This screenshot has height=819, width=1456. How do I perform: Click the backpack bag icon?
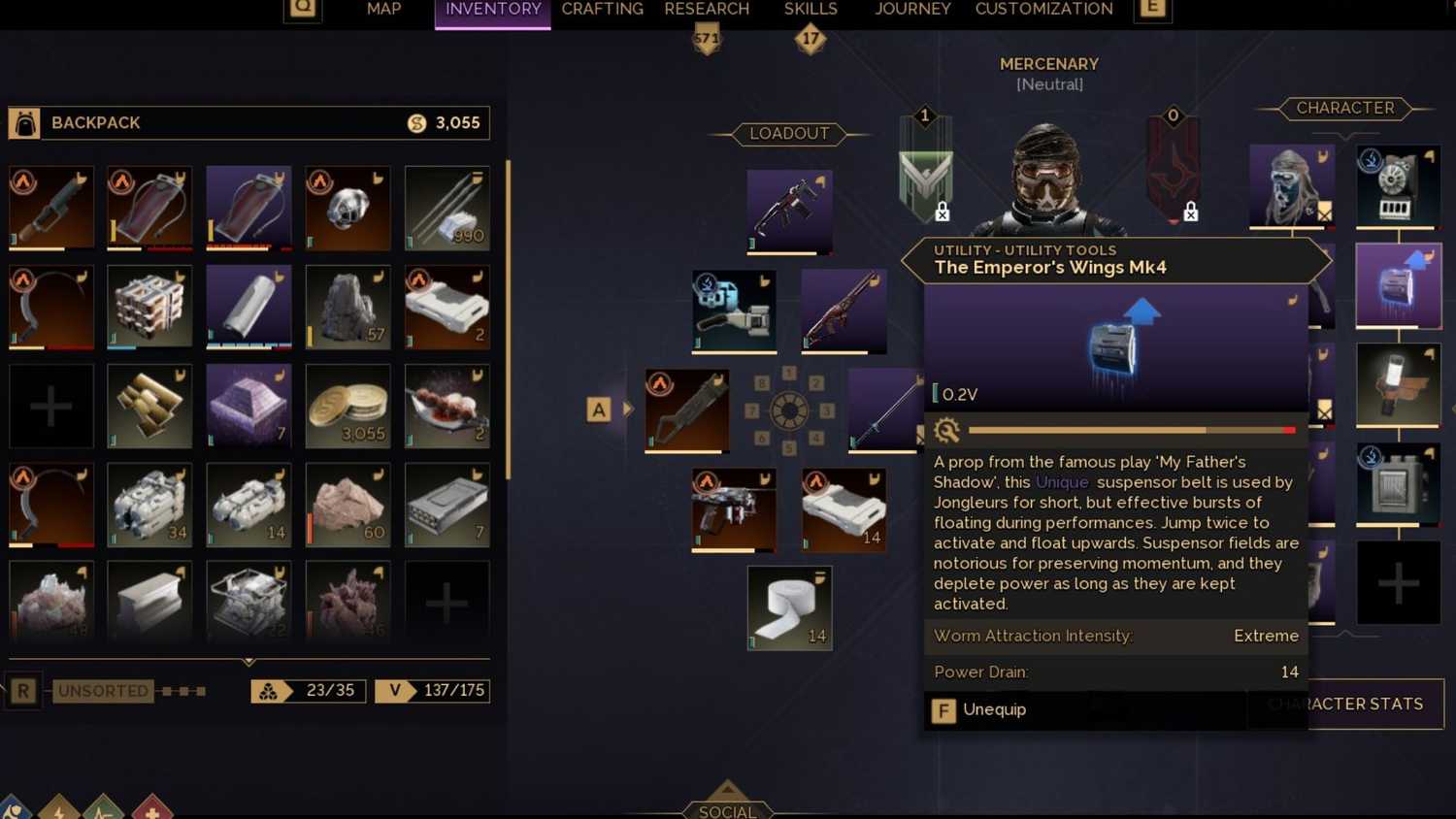(24, 123)
